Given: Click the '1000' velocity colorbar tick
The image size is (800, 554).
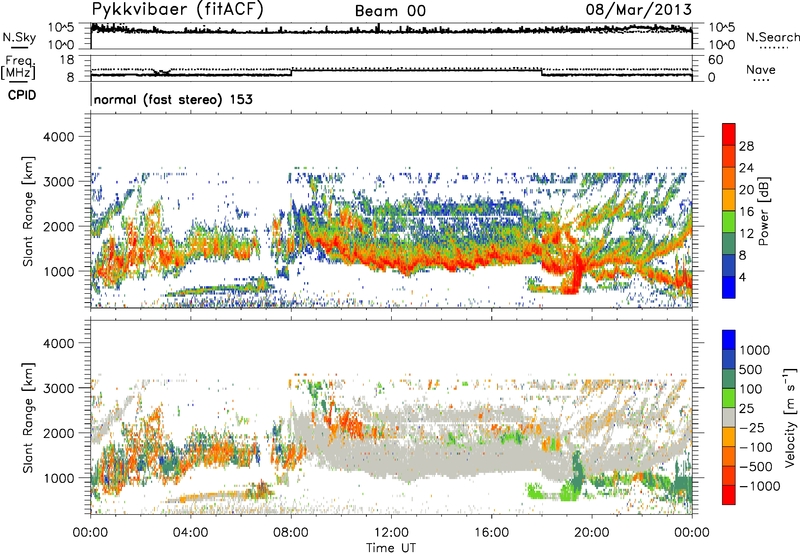Looking at the screenshot, I should click(x=755, y=350).
